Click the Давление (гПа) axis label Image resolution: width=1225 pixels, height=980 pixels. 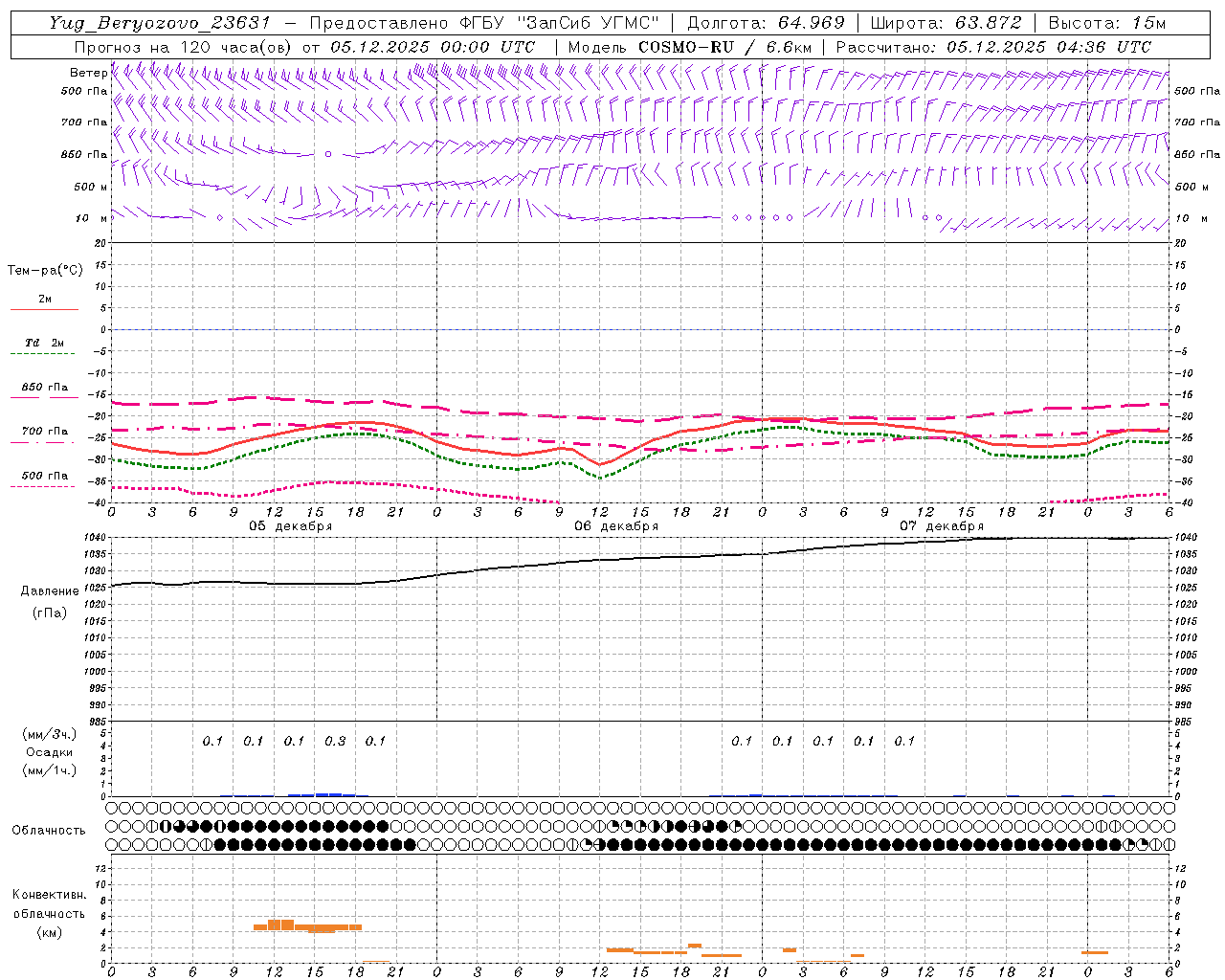pos(50,602)
